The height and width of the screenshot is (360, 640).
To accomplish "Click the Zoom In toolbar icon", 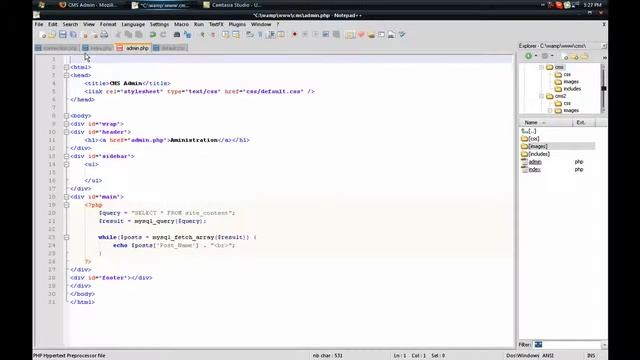I will tap(202, 35).
